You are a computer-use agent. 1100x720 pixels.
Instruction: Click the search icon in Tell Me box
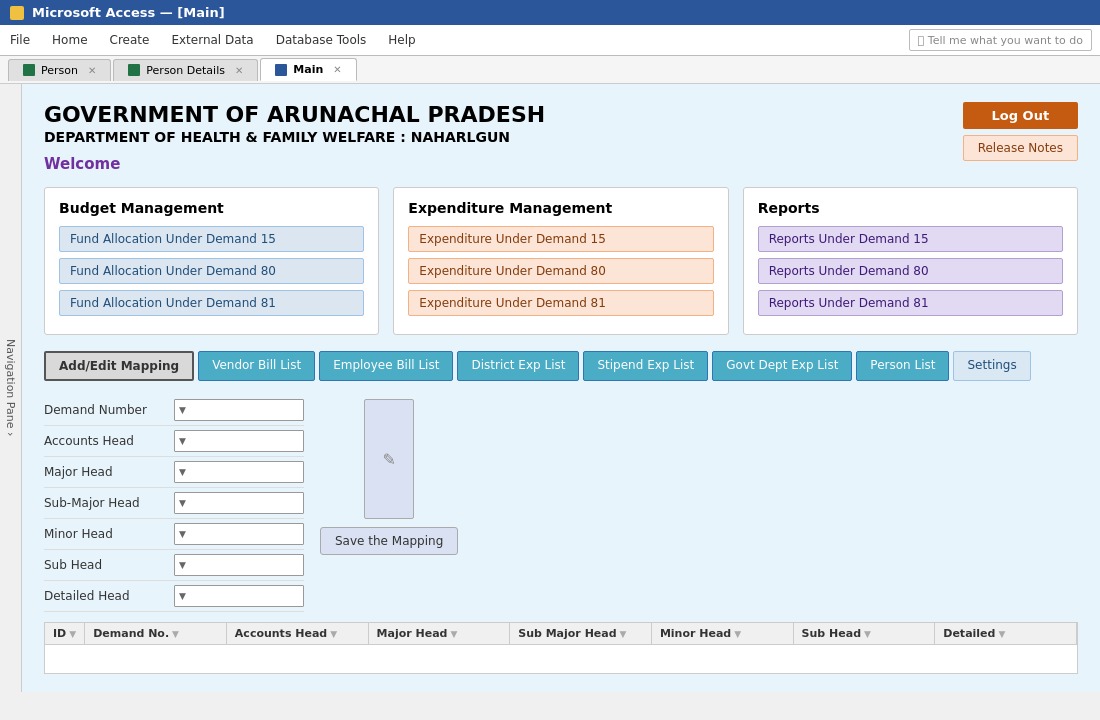[921, 40]
